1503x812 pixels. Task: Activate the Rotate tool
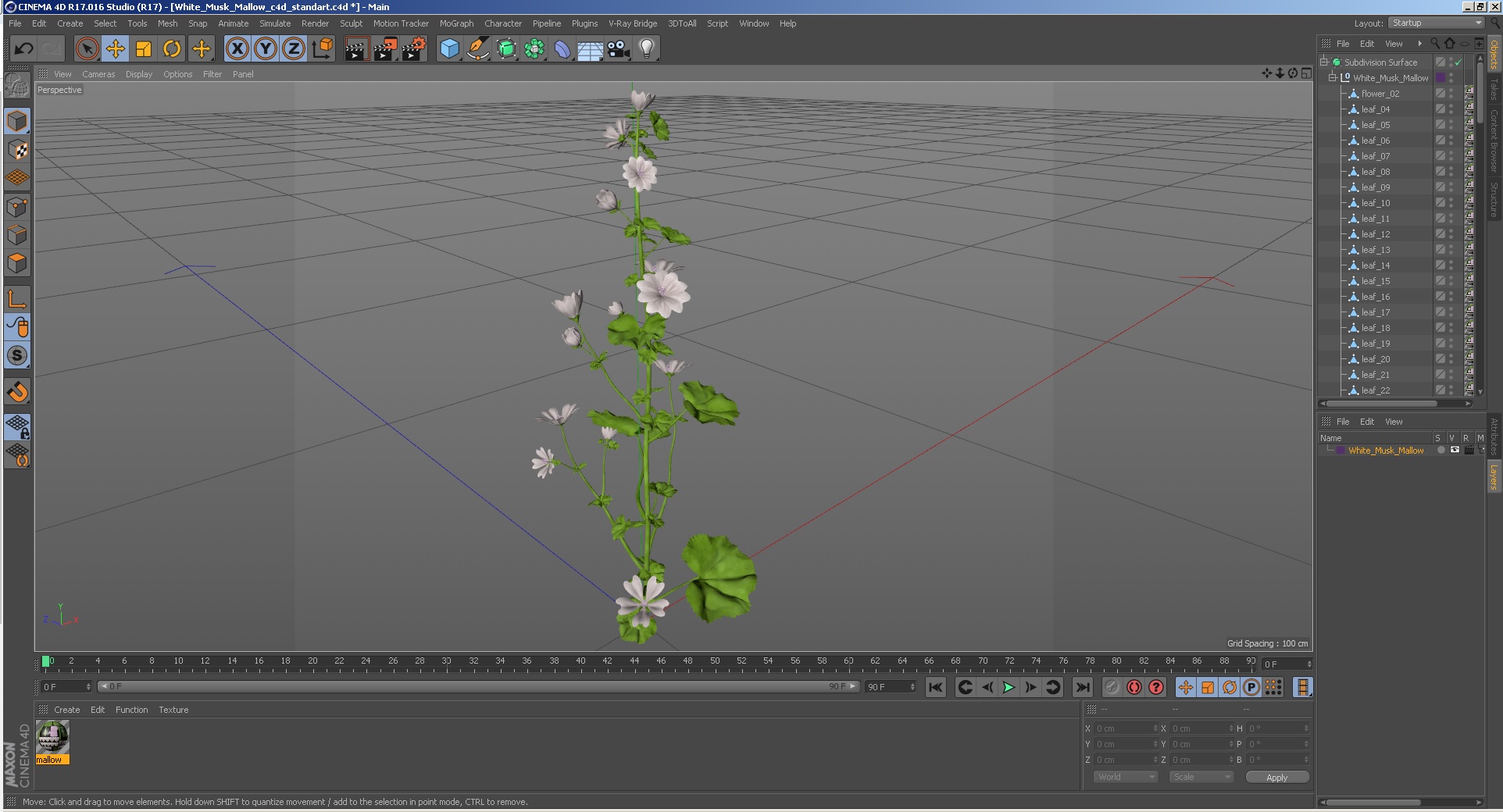pos(172,49)
